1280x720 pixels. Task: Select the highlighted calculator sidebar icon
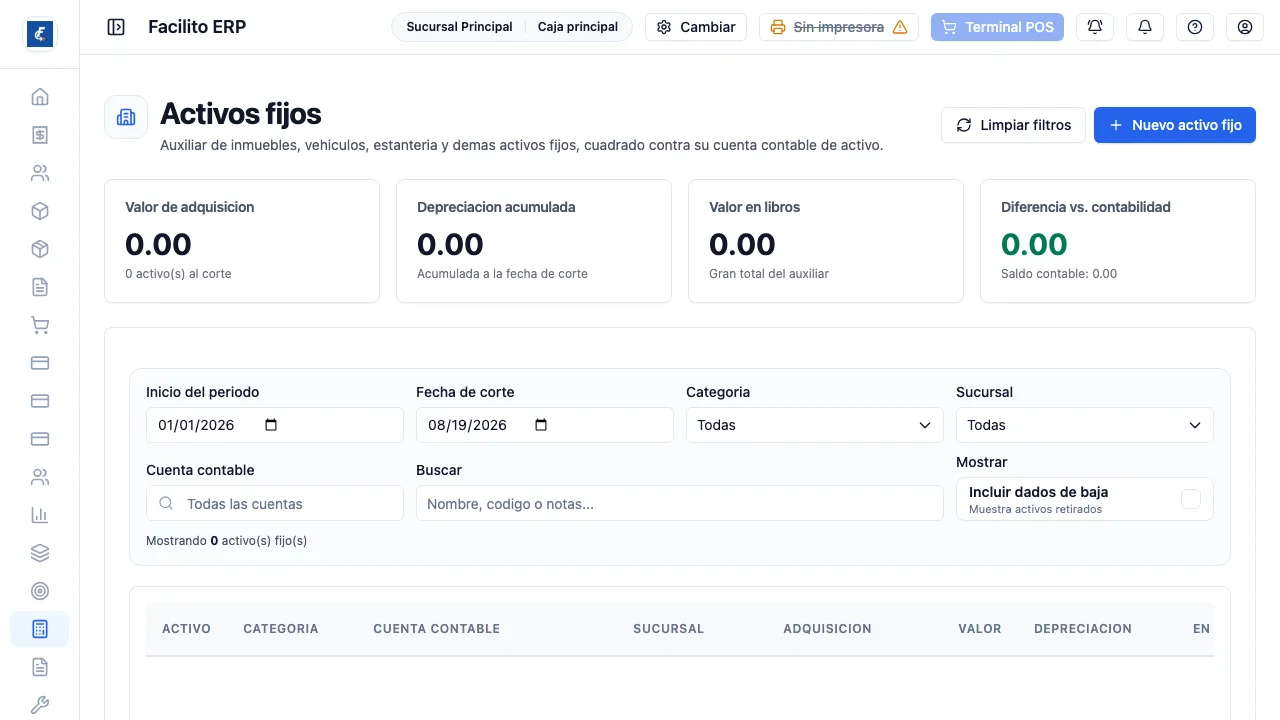pyautogui.click(x=40, y=629)
